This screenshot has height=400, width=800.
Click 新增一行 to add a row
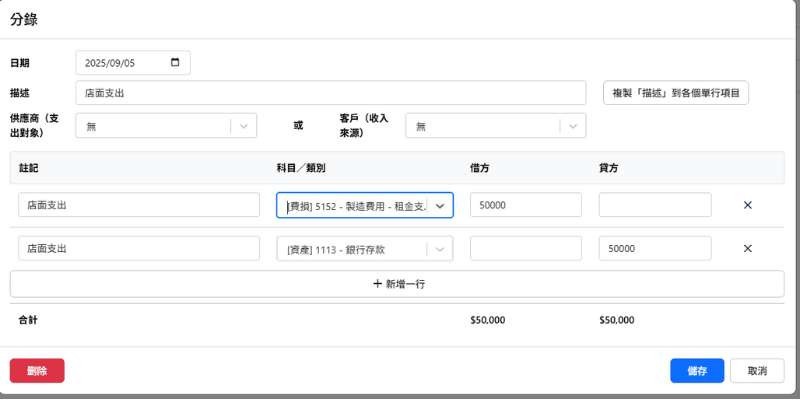click(x=397, y=284)
